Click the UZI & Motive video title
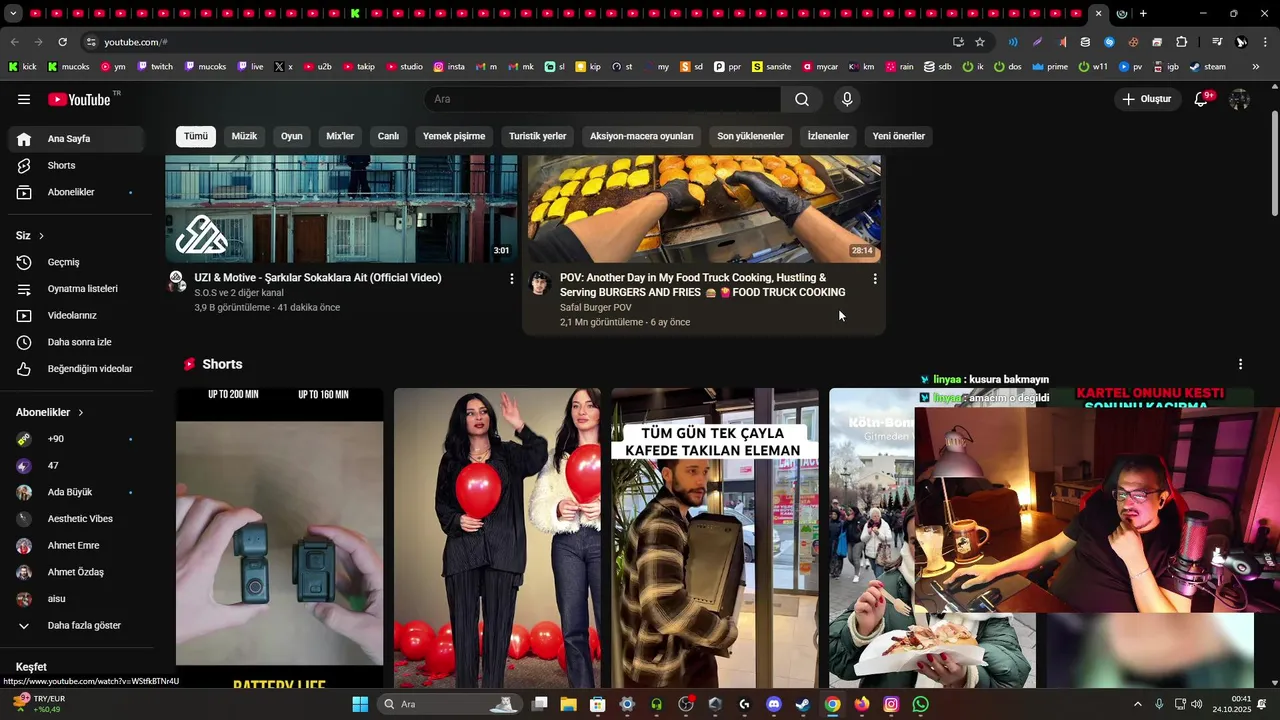The width and height of the screenshot is (1280, 720). [318, 278]
